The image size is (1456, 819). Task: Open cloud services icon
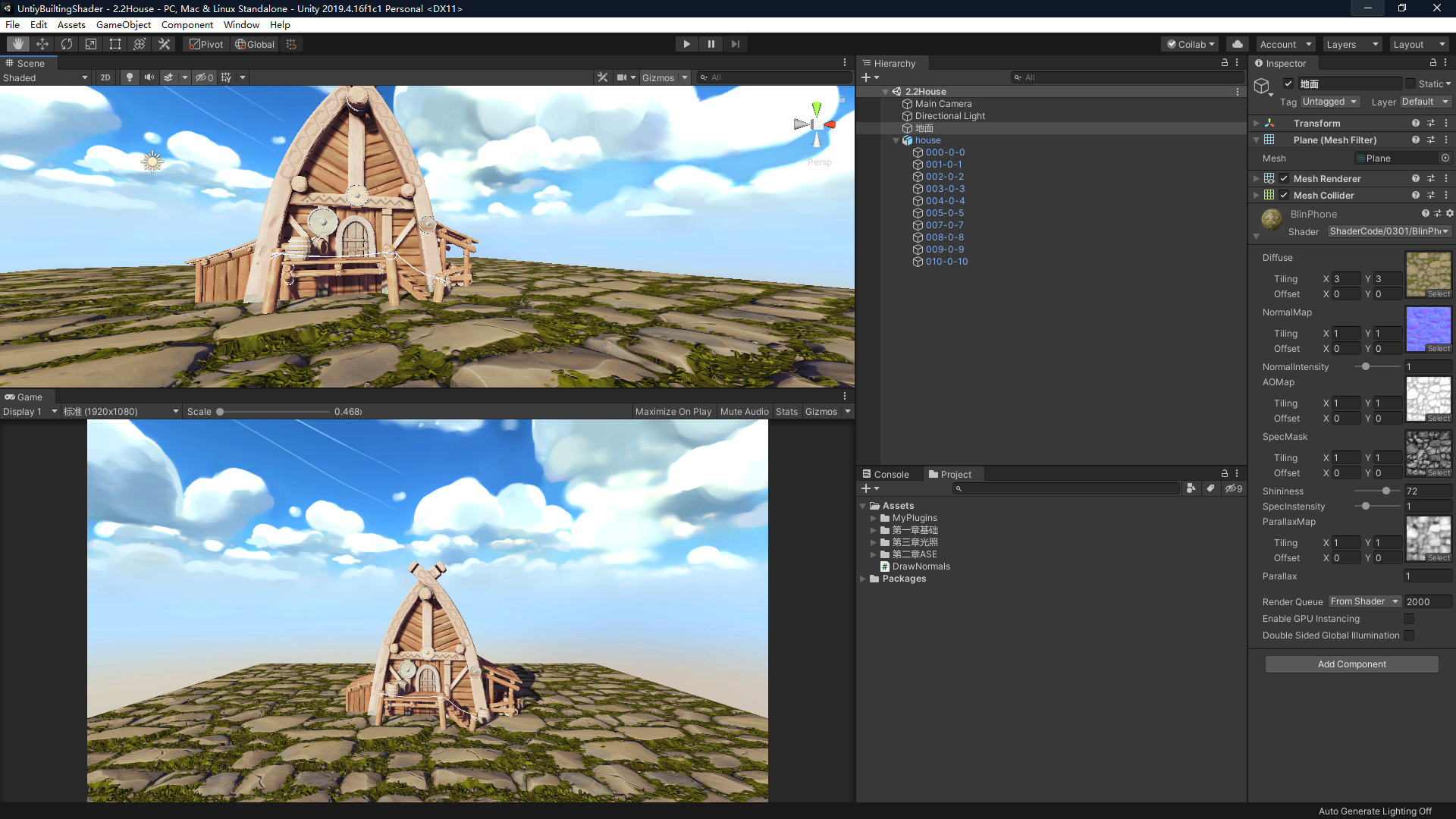(1238, 44)
